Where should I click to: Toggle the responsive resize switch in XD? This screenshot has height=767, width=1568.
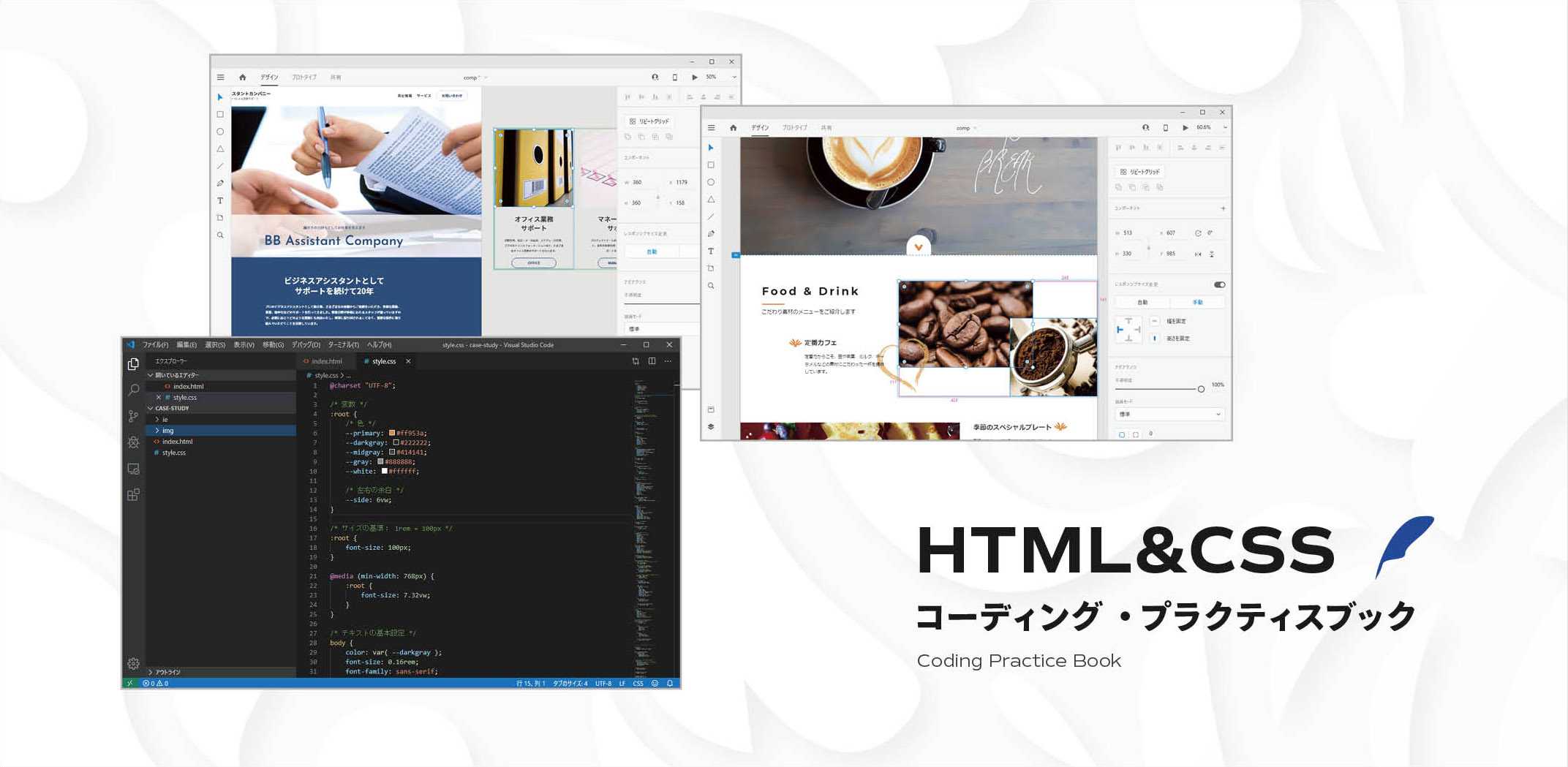tap(1219, 284)
